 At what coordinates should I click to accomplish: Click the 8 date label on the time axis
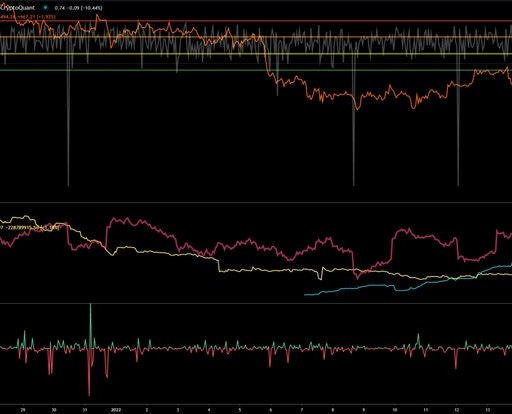(x=333, y=410)
